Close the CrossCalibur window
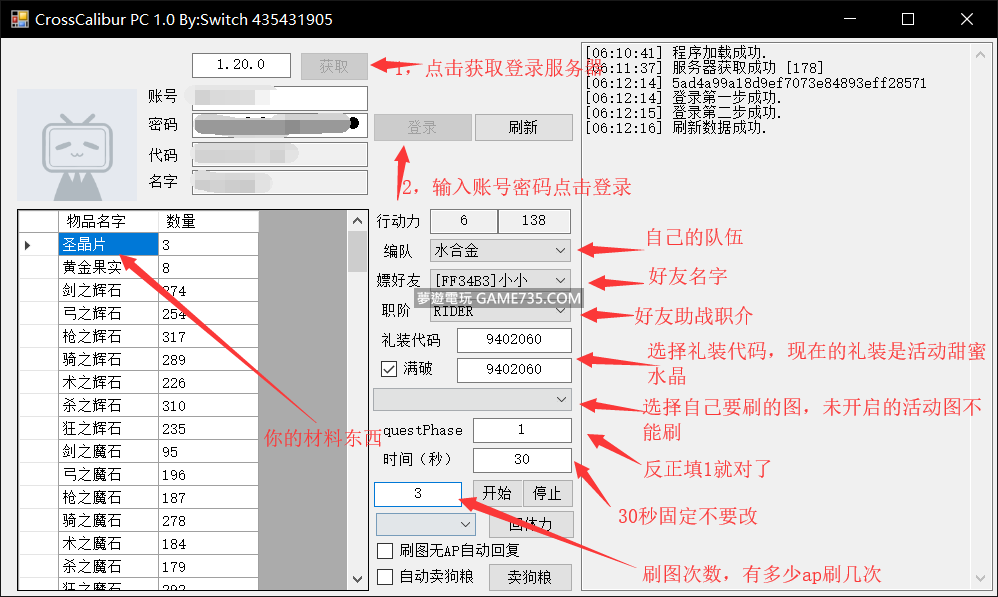998x597 pixels. [967, 19]
